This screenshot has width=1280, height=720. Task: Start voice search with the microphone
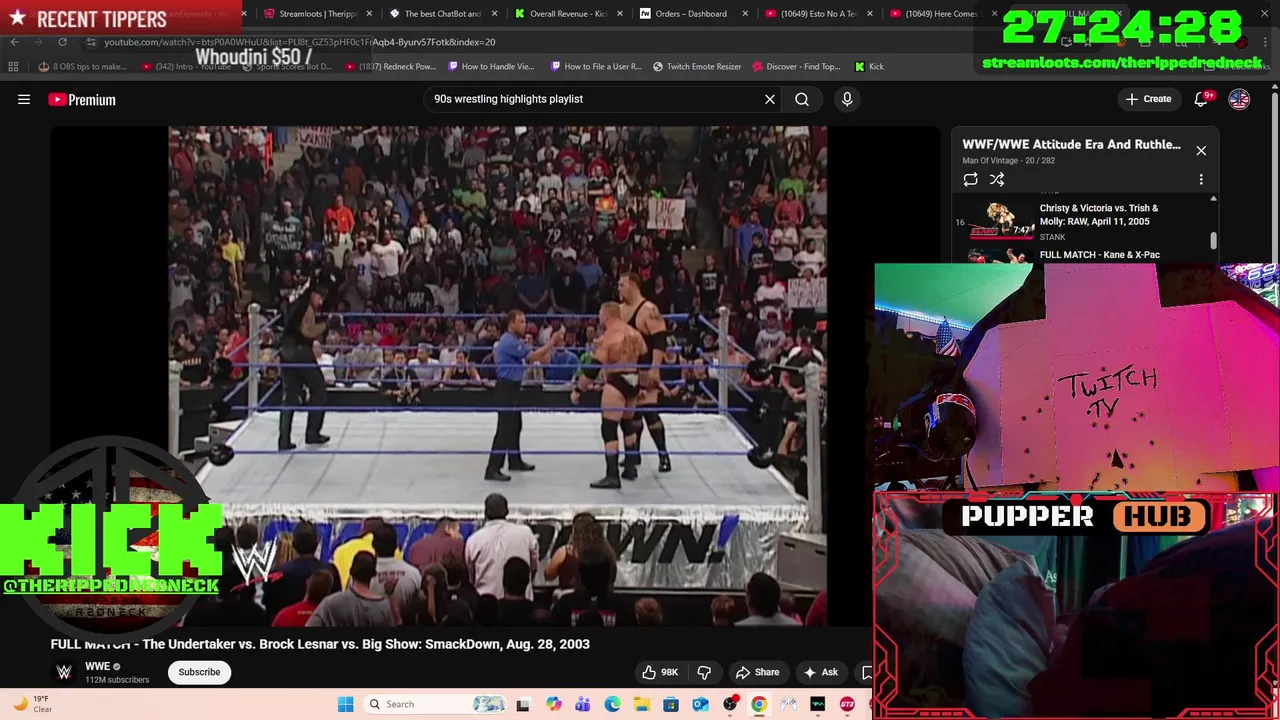coord(847,99)
